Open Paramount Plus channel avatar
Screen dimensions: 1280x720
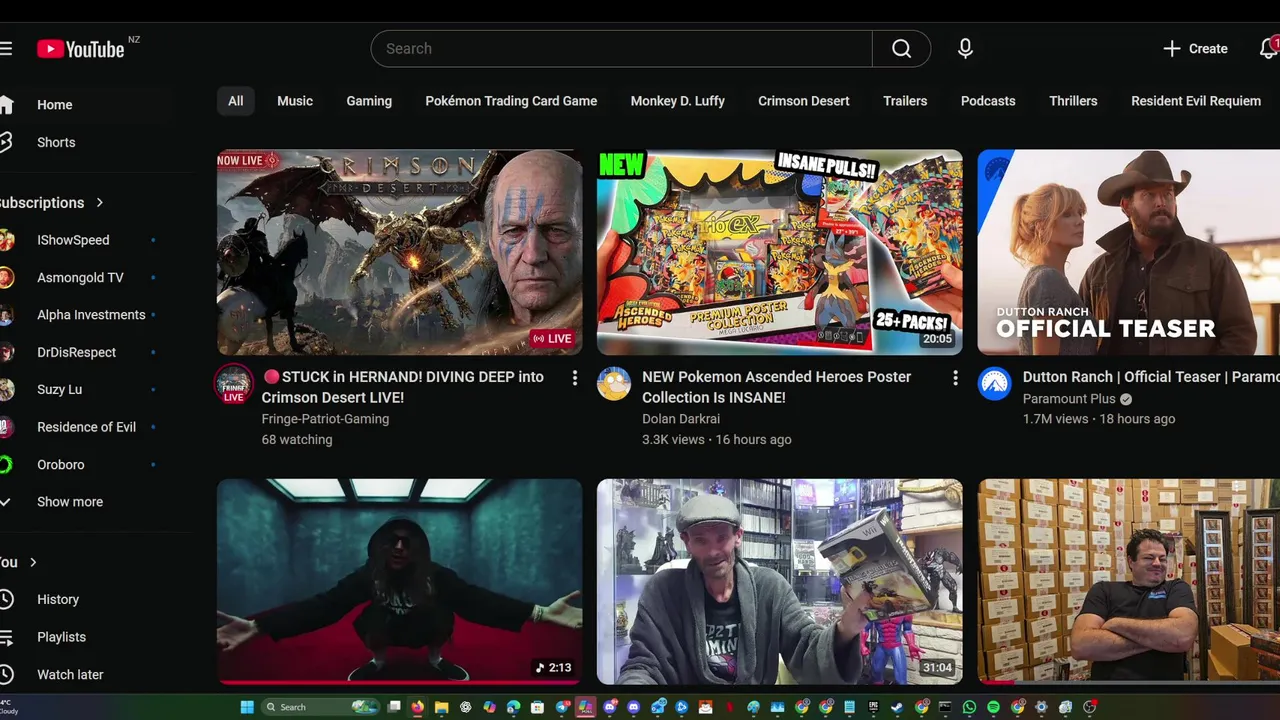click(994, 383)
